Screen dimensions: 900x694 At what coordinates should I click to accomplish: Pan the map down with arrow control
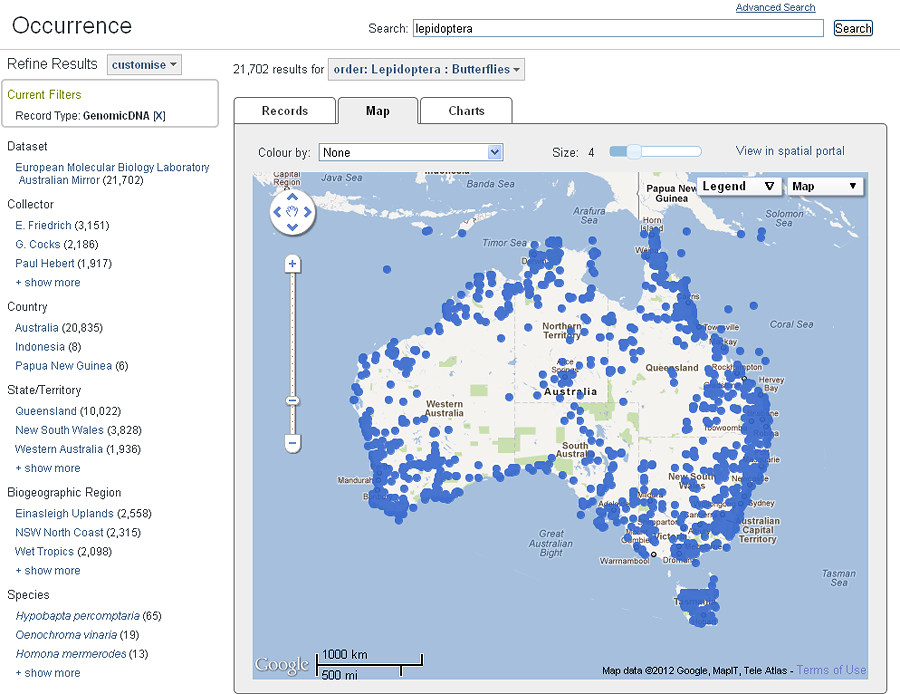(293, 227)
